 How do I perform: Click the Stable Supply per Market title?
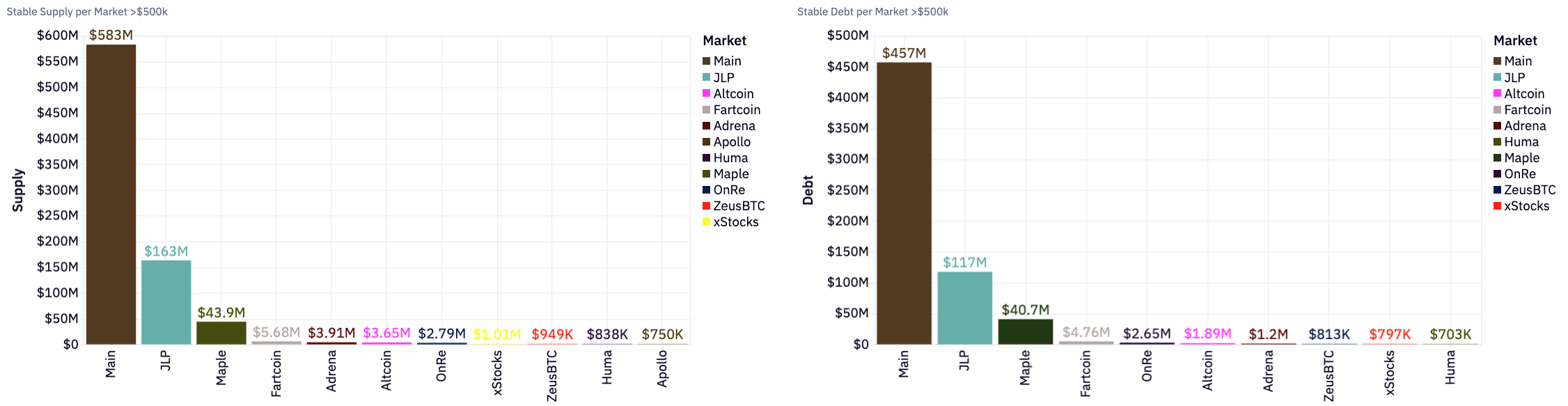click(87, 12)
